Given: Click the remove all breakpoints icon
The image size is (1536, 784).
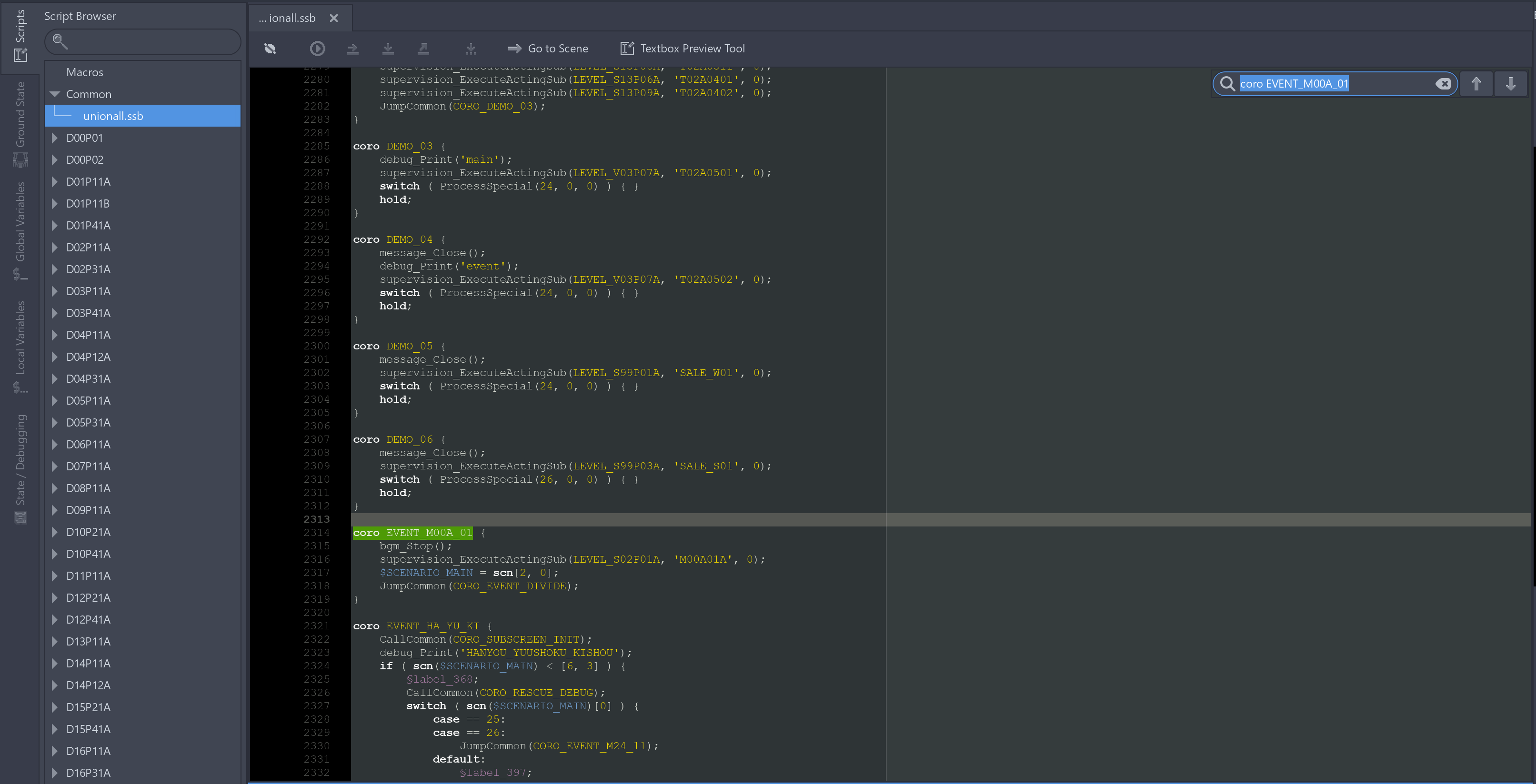Looking at the screenshot, I should (270, 48).
